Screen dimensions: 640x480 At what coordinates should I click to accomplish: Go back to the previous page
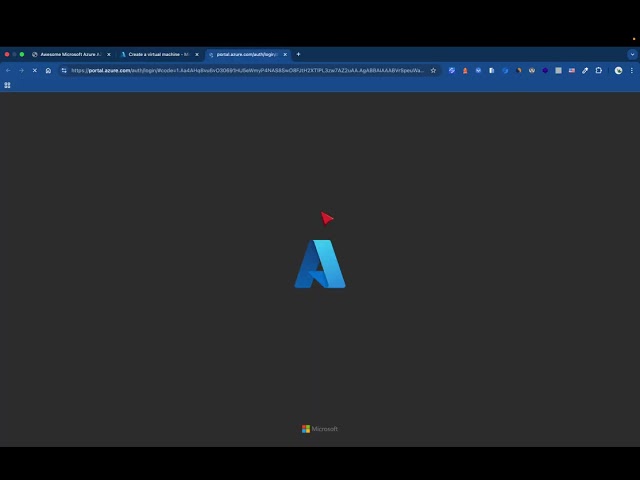click(x=8, y=71)
